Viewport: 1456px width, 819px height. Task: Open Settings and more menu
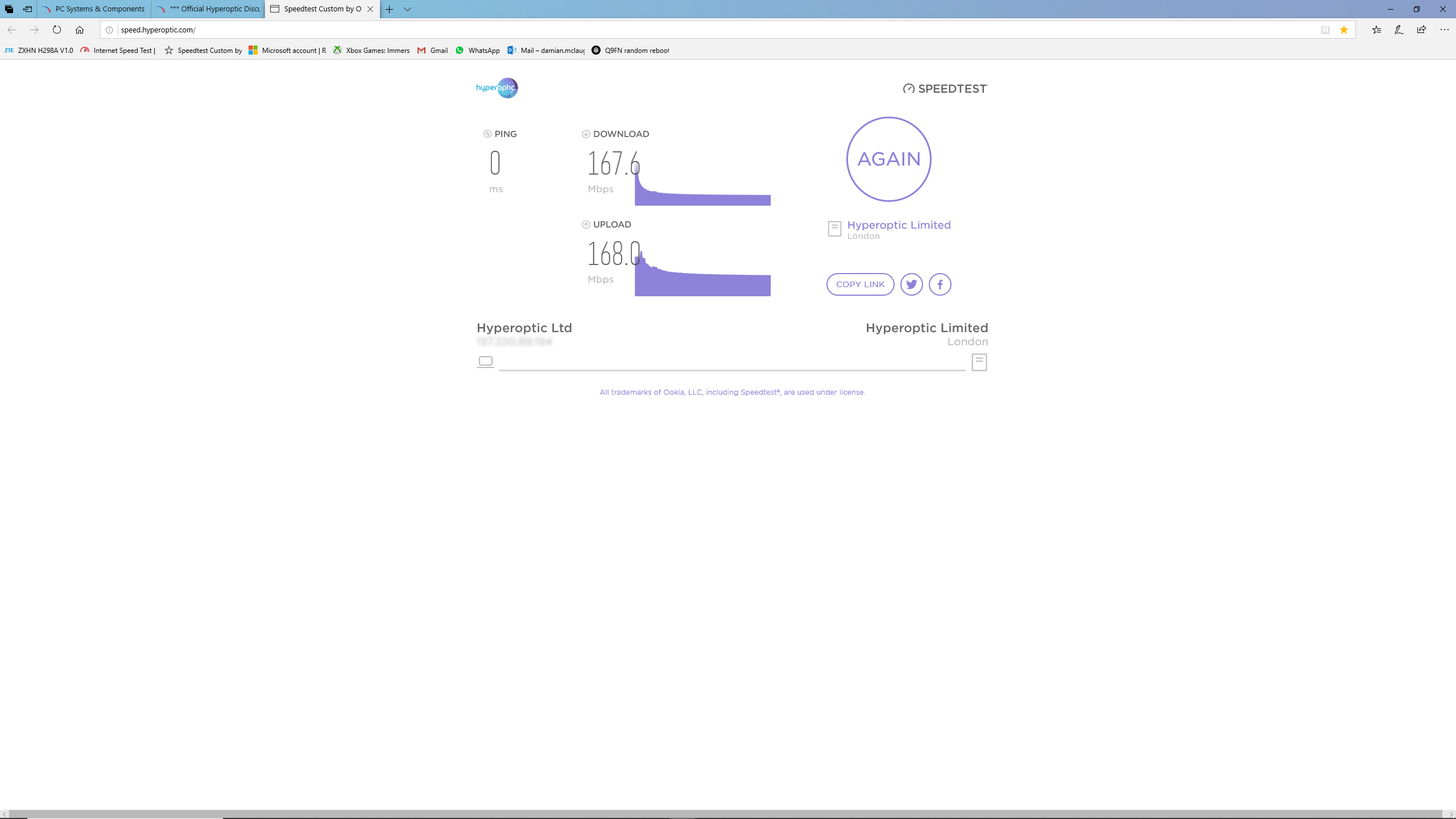pos(1444,30)
